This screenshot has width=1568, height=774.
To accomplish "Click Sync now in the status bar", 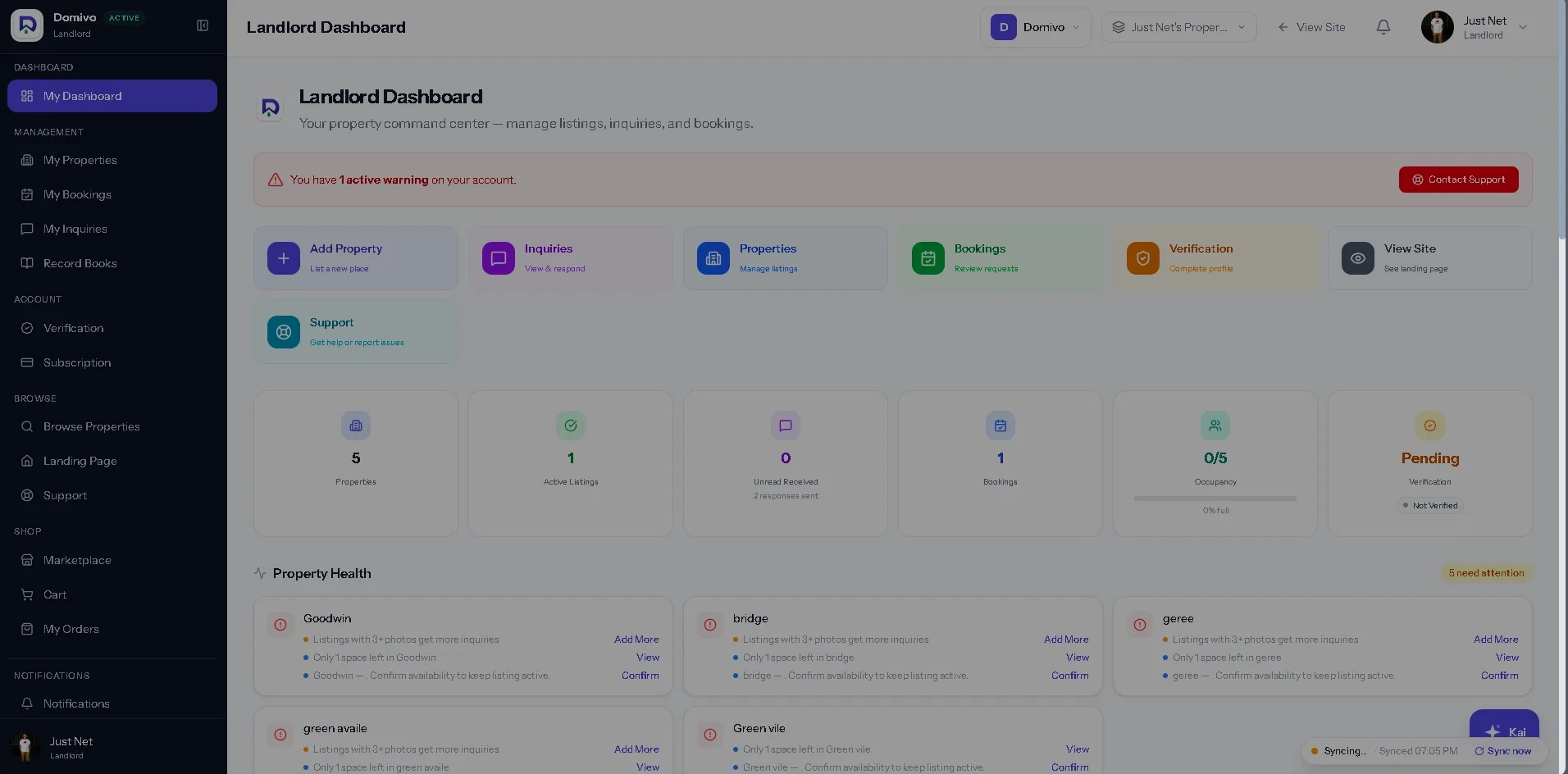I will (x=1502, y=751).
